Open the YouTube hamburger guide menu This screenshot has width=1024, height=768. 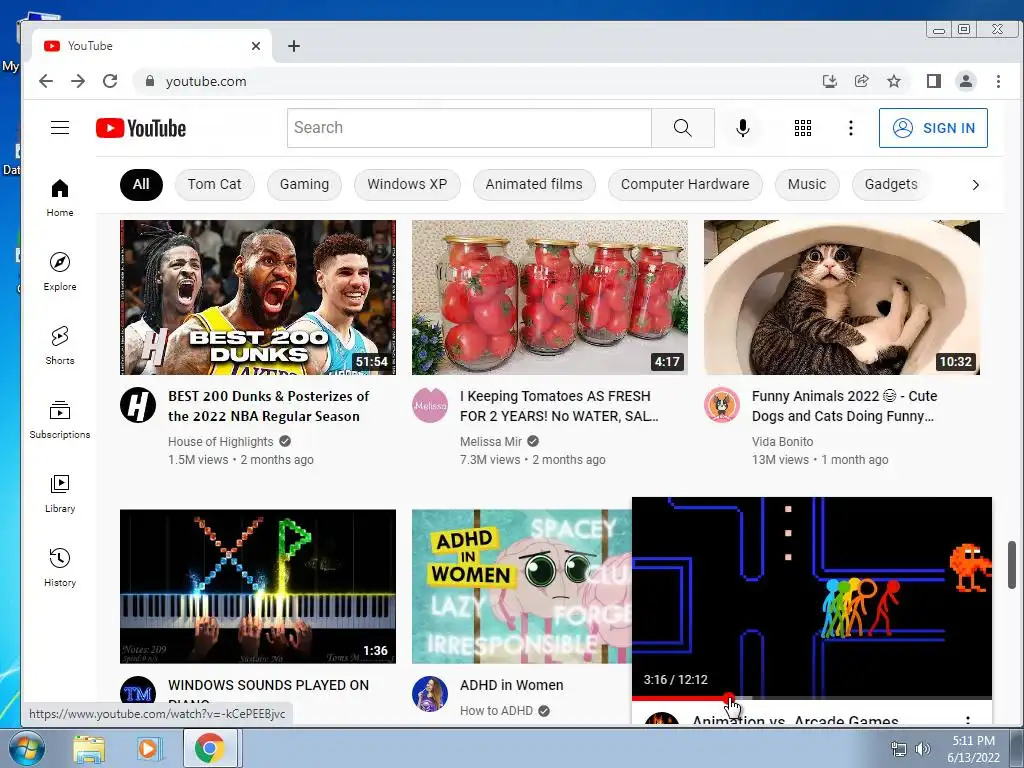(59, 127)
